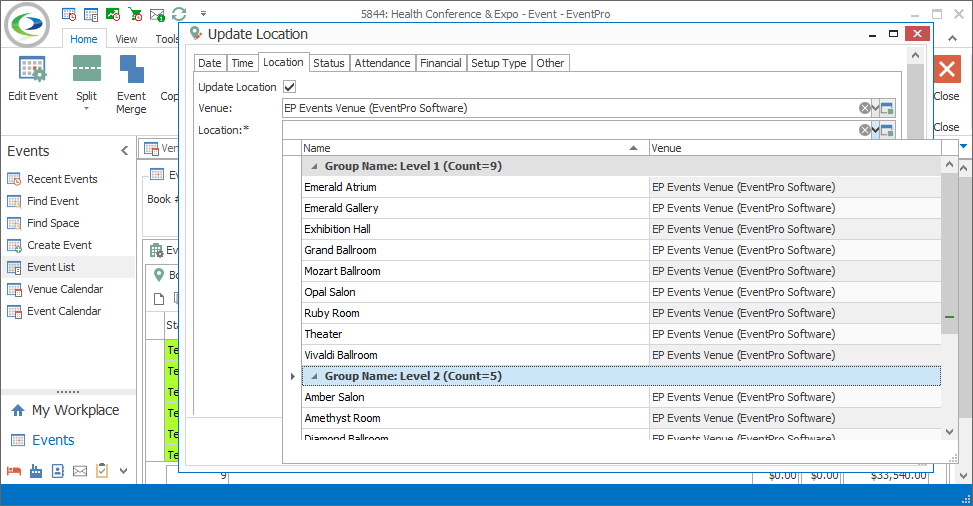Open the Home ribbon tab

[84, 38]
